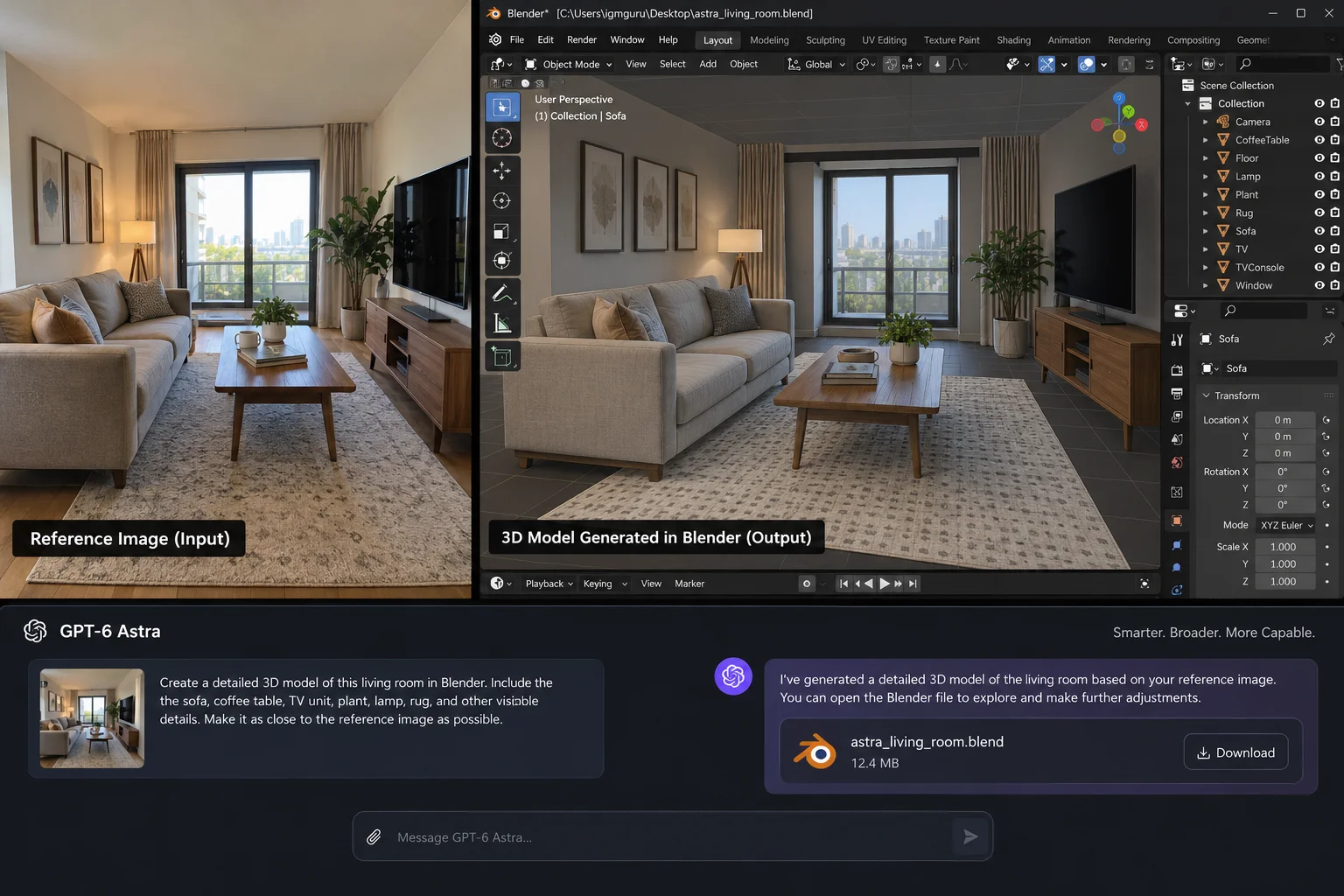Open the living room thumbnail in the chat prompt
The width and height of the screenshot is (1344, 896).
[92, 718]
